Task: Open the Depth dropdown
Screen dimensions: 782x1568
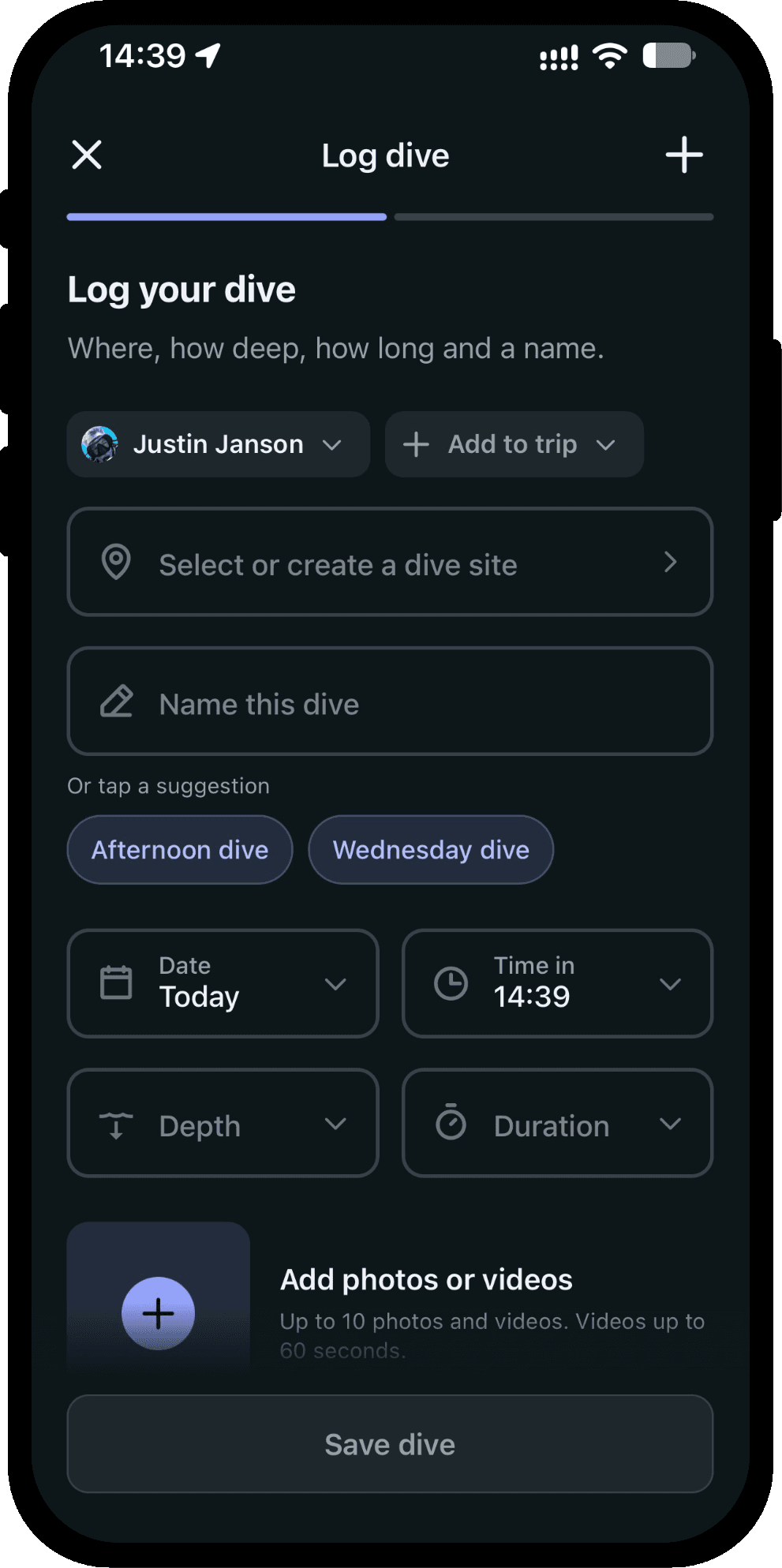Action: [x=223, y=1123]
